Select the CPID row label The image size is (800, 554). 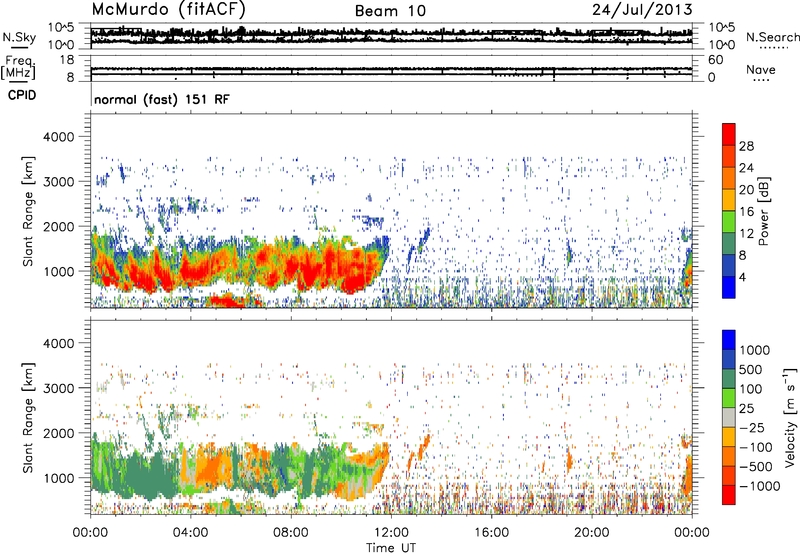(x=22, y=95)
